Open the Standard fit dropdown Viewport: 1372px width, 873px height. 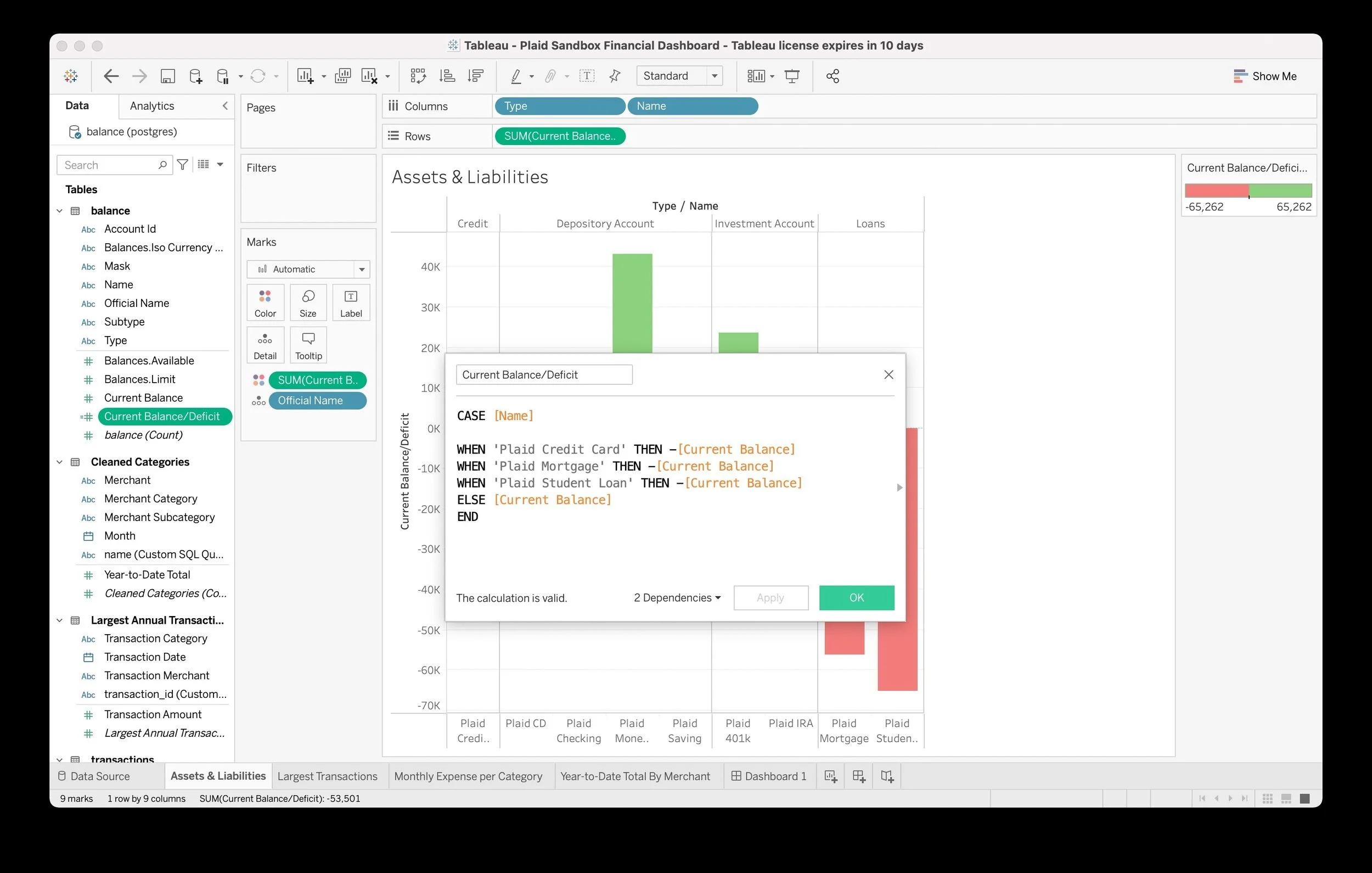click(679, 76)
